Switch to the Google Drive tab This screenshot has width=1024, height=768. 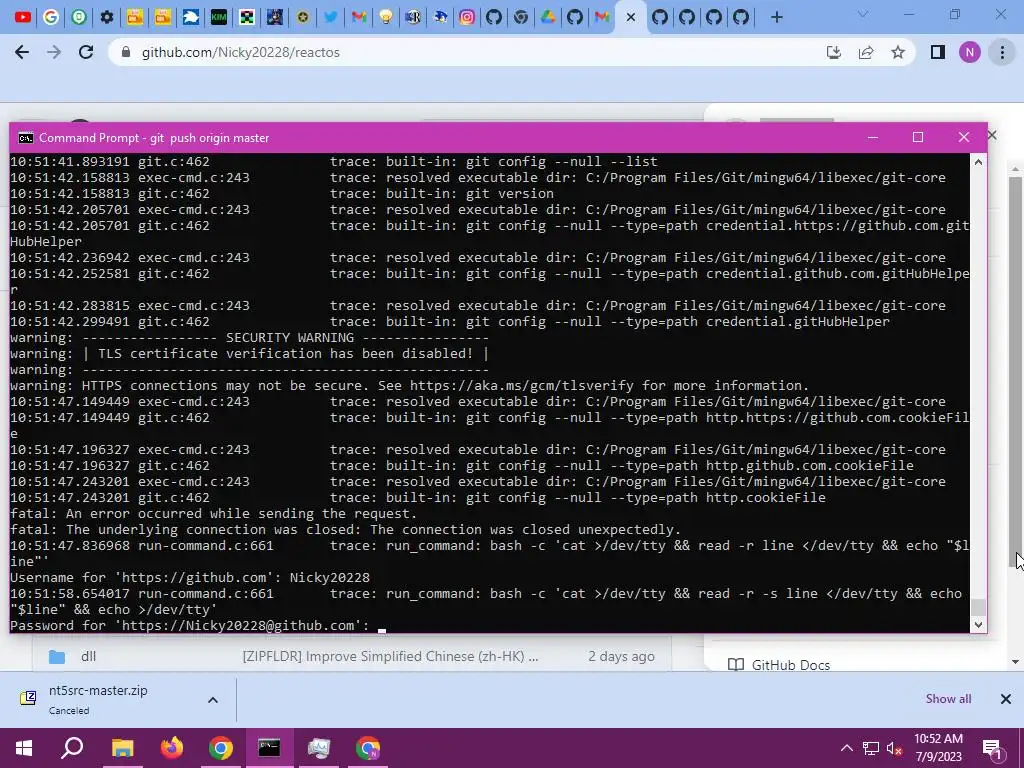tap(548, 17)
